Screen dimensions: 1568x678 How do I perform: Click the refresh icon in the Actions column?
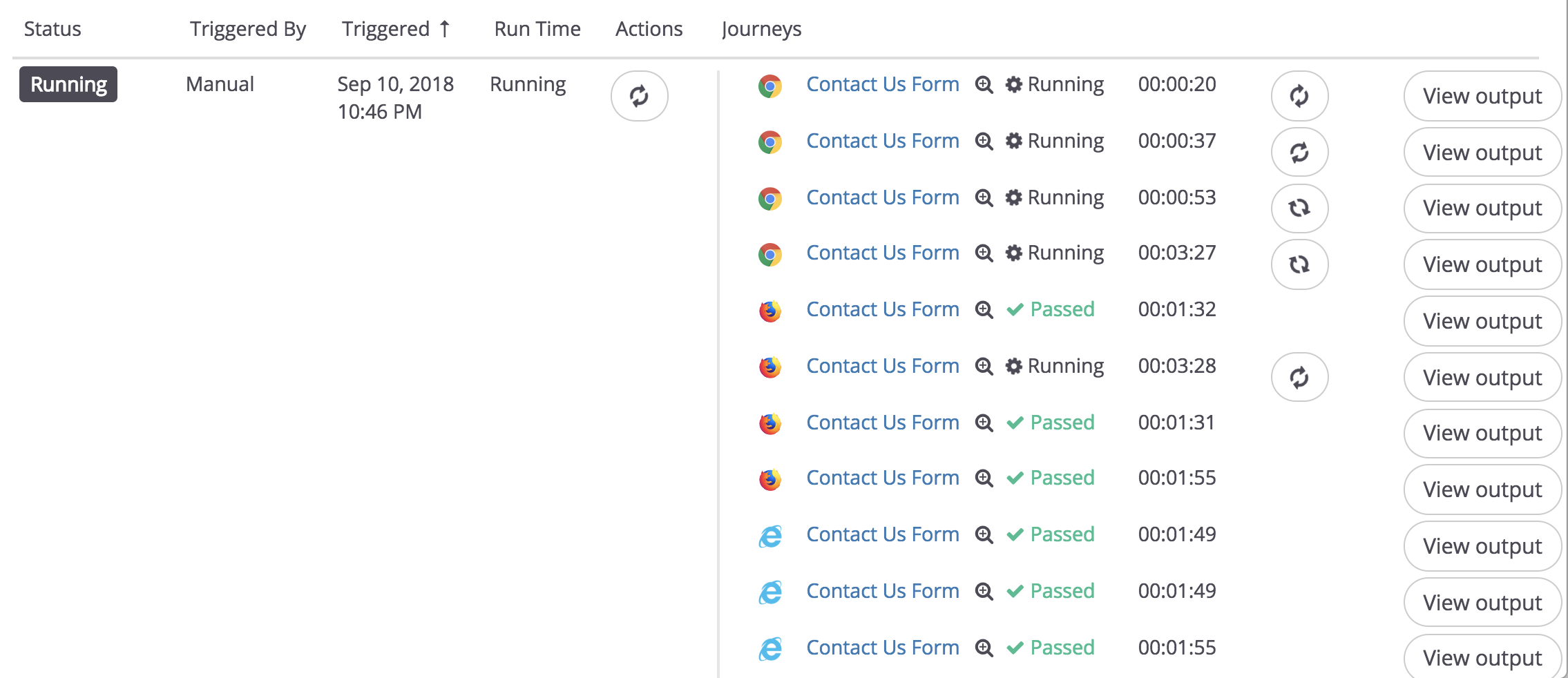pos(639,96)
